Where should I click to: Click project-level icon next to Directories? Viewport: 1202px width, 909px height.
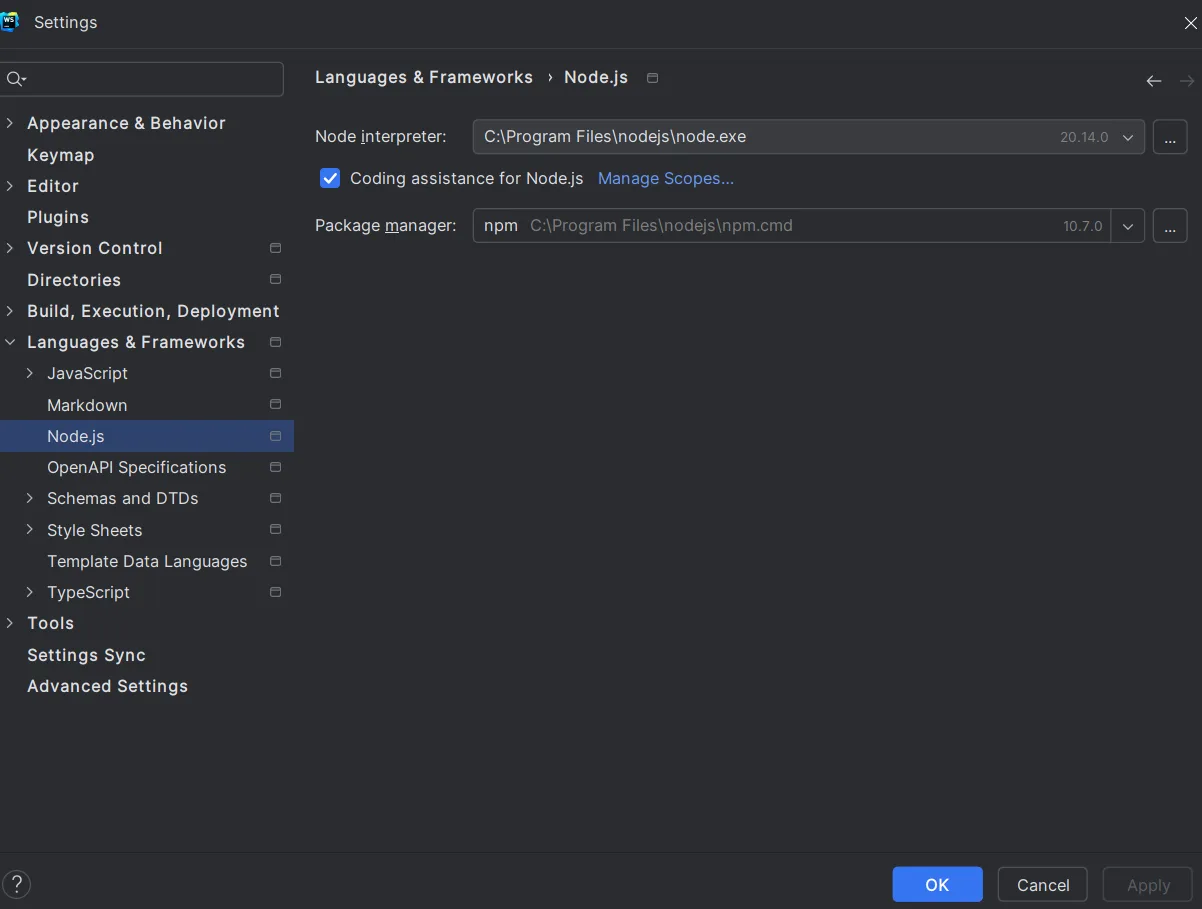click(276, 279)
